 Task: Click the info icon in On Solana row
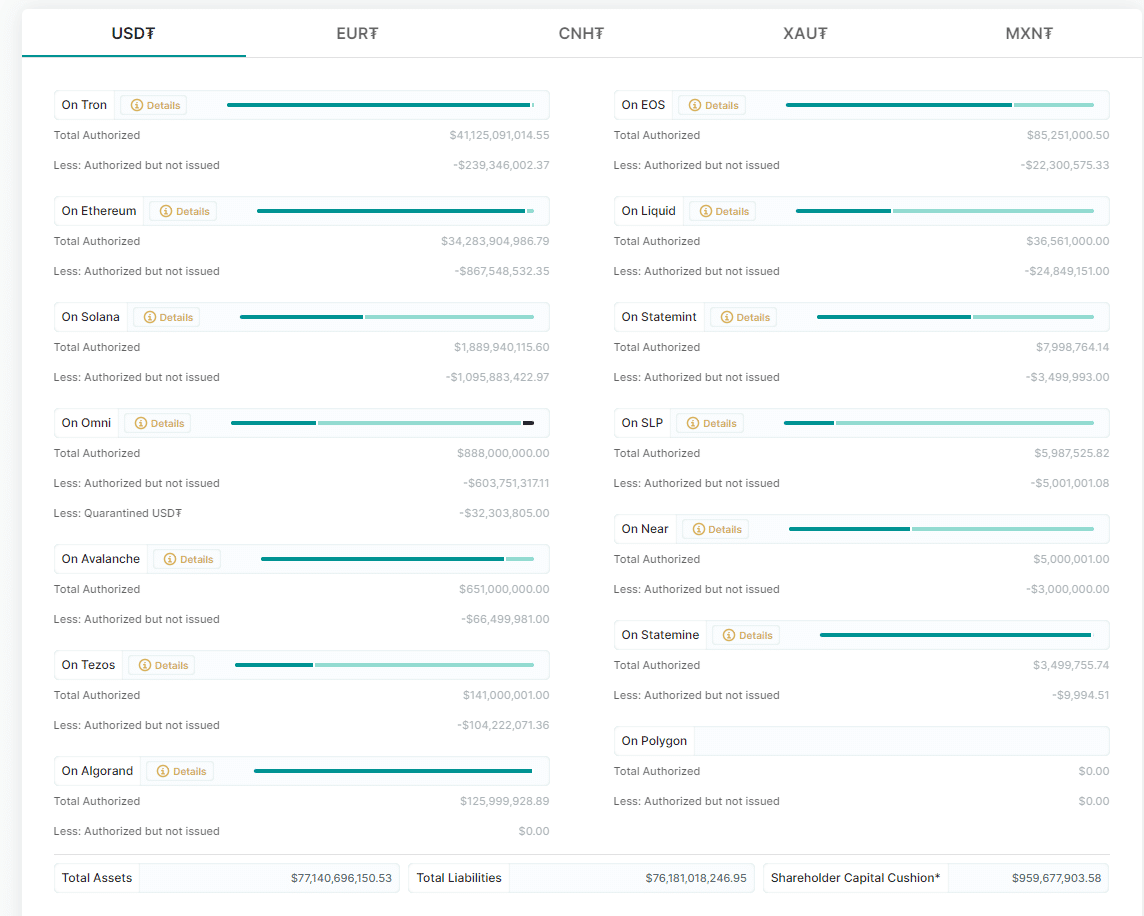(x=150, y=317)
